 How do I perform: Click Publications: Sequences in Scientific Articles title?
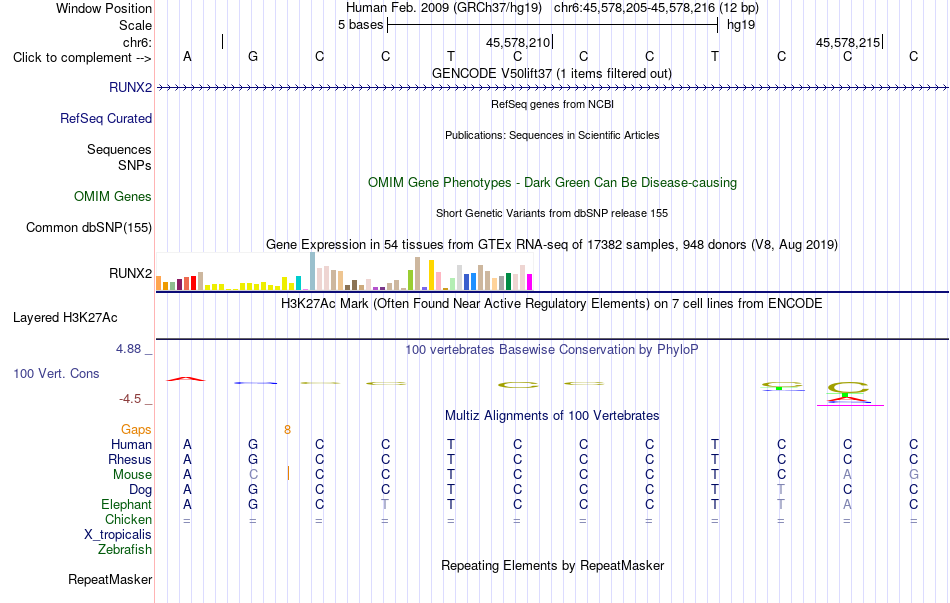(x=552, y=135)
